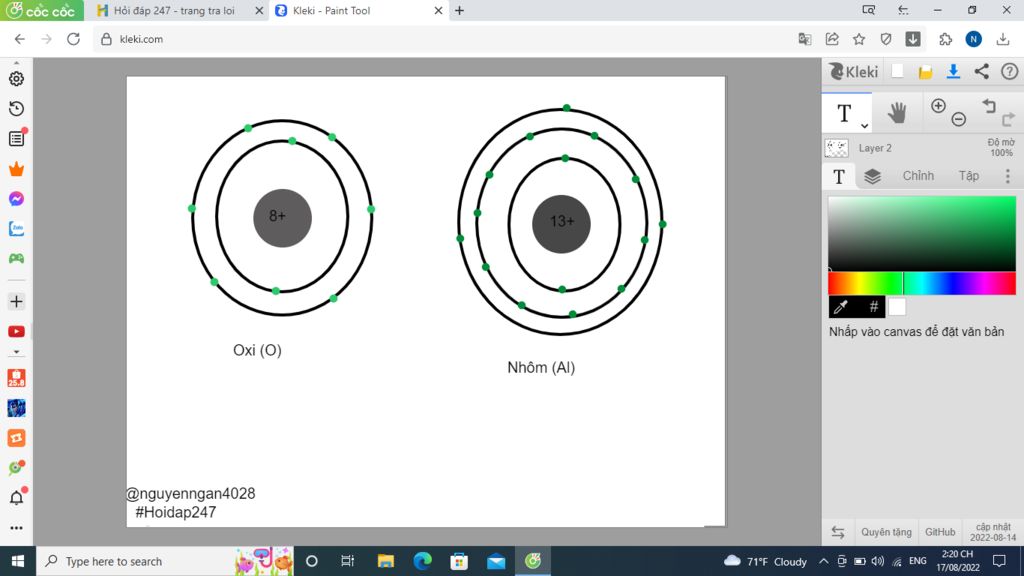This screenshot has width=1024, height=576.
Task: Open File Explorer from taskbar
Action: pyautogui.click(x=386, y=561)
